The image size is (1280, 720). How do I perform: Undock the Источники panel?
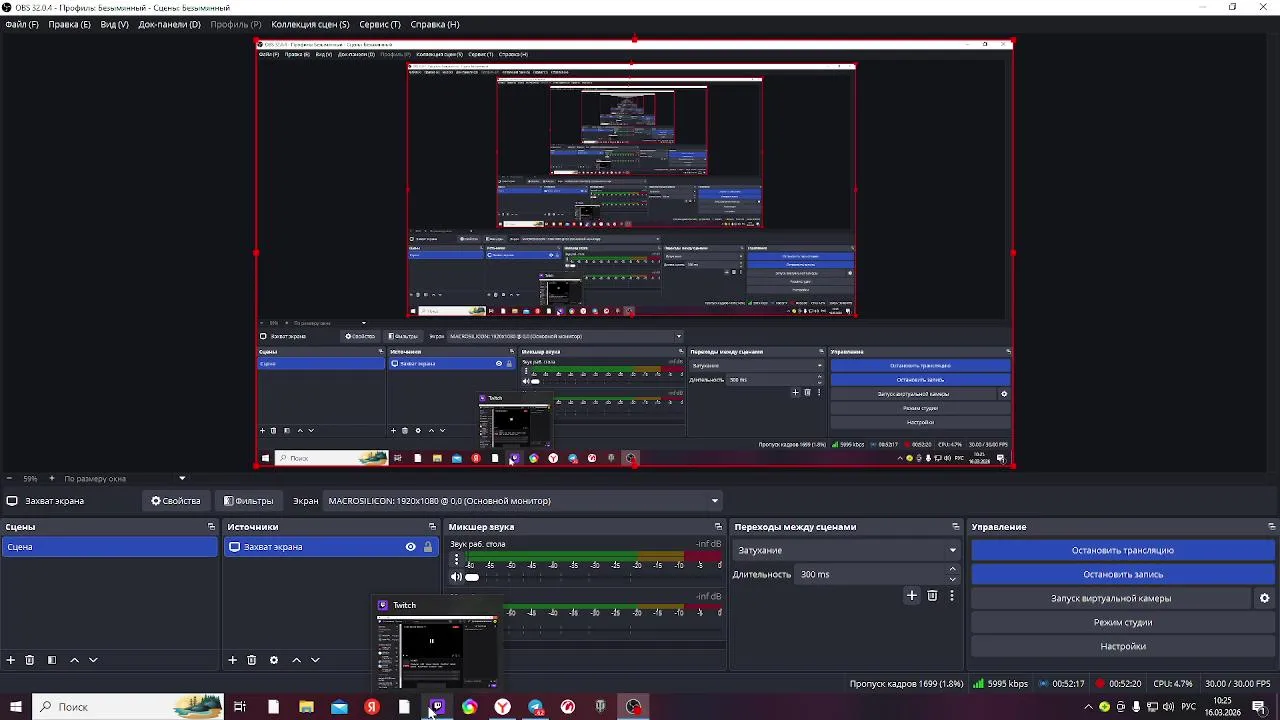[x=432, y=527]
